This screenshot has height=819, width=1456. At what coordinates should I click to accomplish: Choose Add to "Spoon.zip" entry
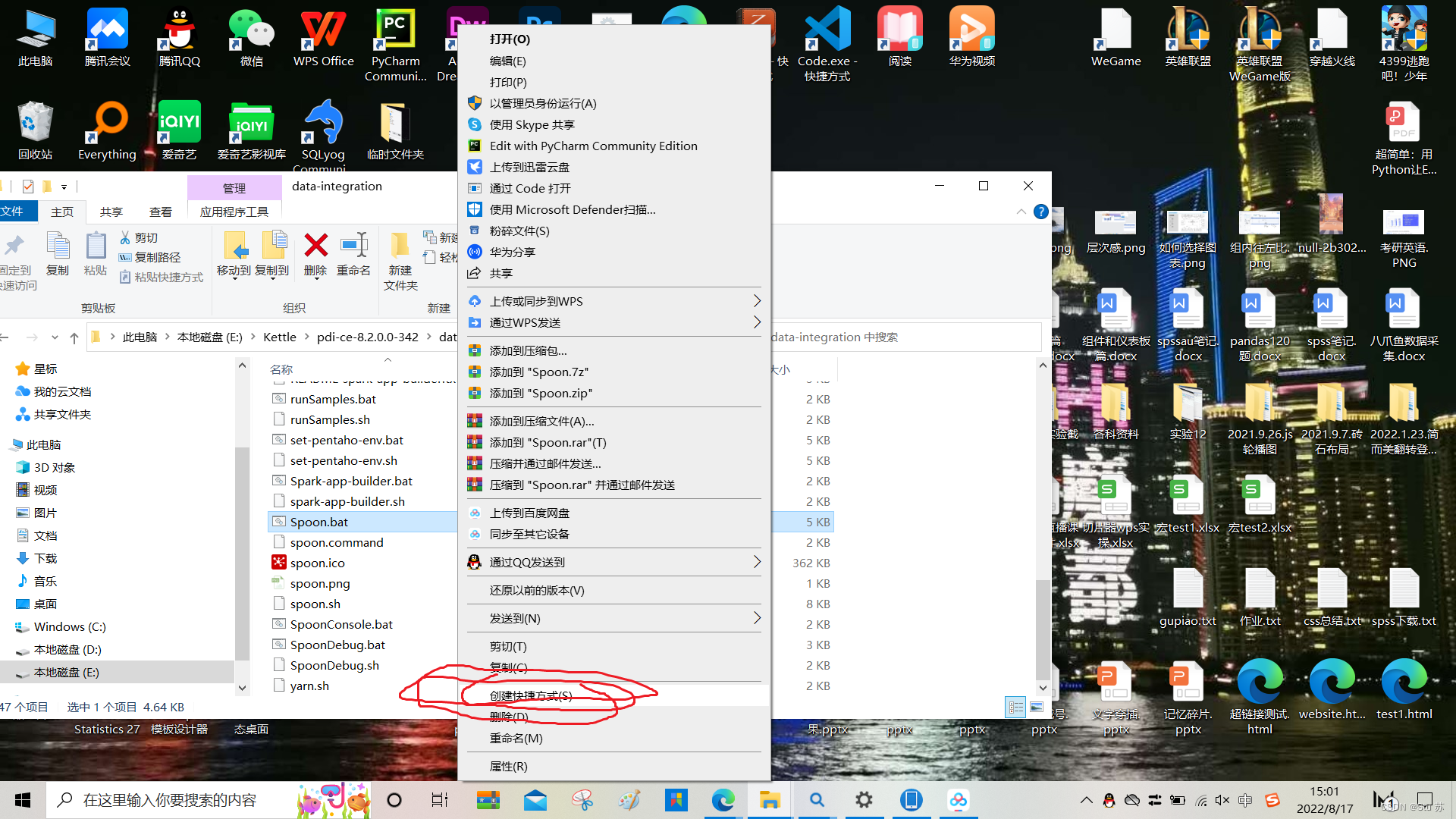614,393
